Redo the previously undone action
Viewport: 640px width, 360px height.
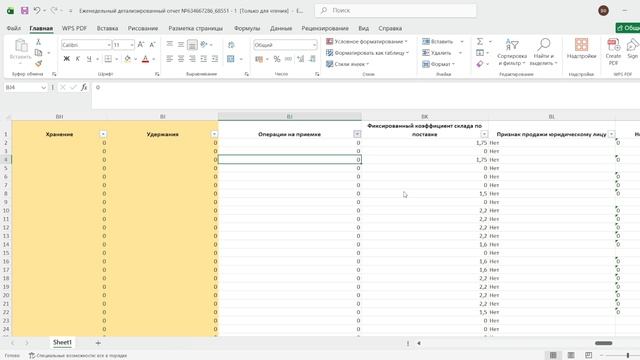tap(54, 11)
